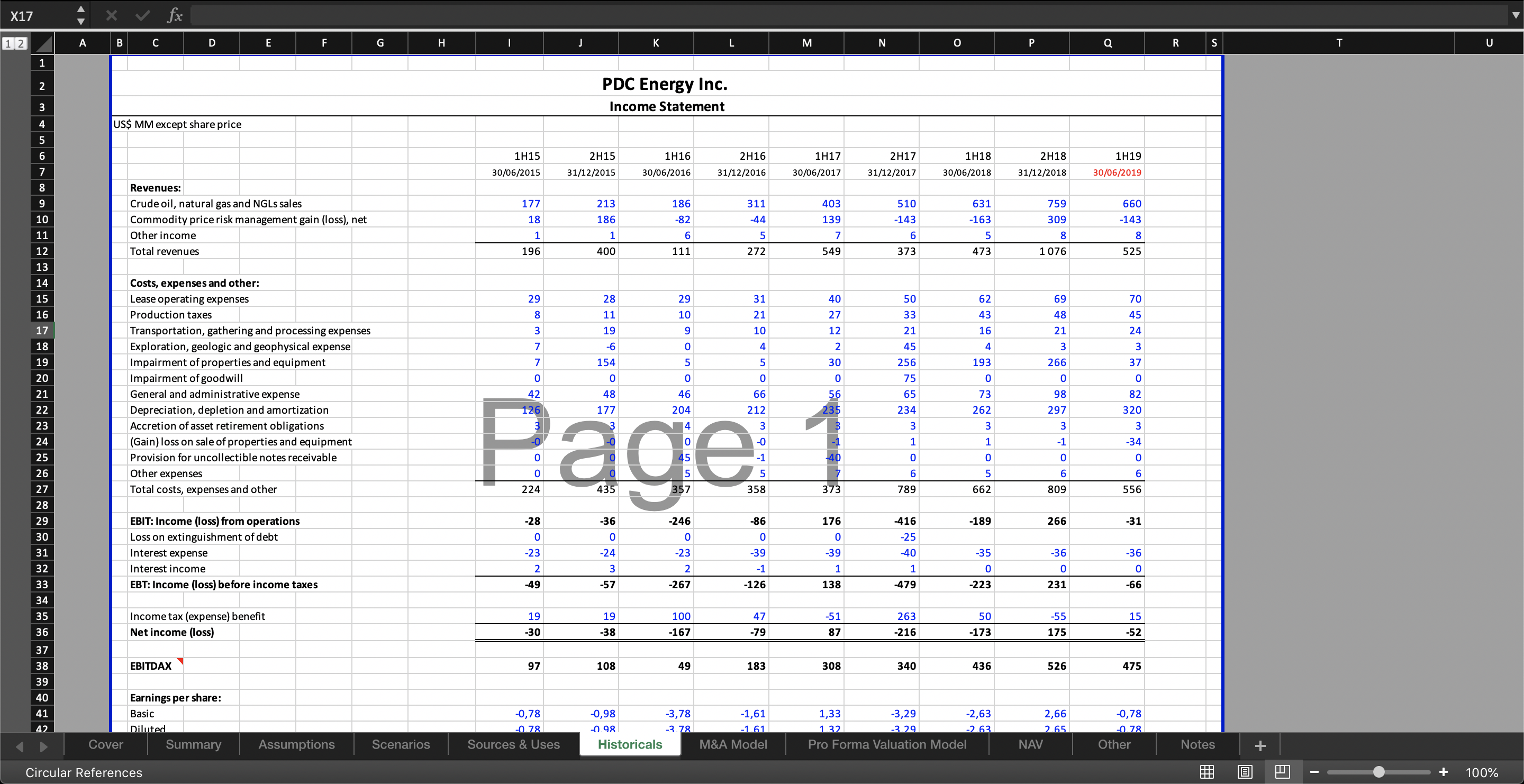
Task: Select column A header
Action: [x=82, y=43]
